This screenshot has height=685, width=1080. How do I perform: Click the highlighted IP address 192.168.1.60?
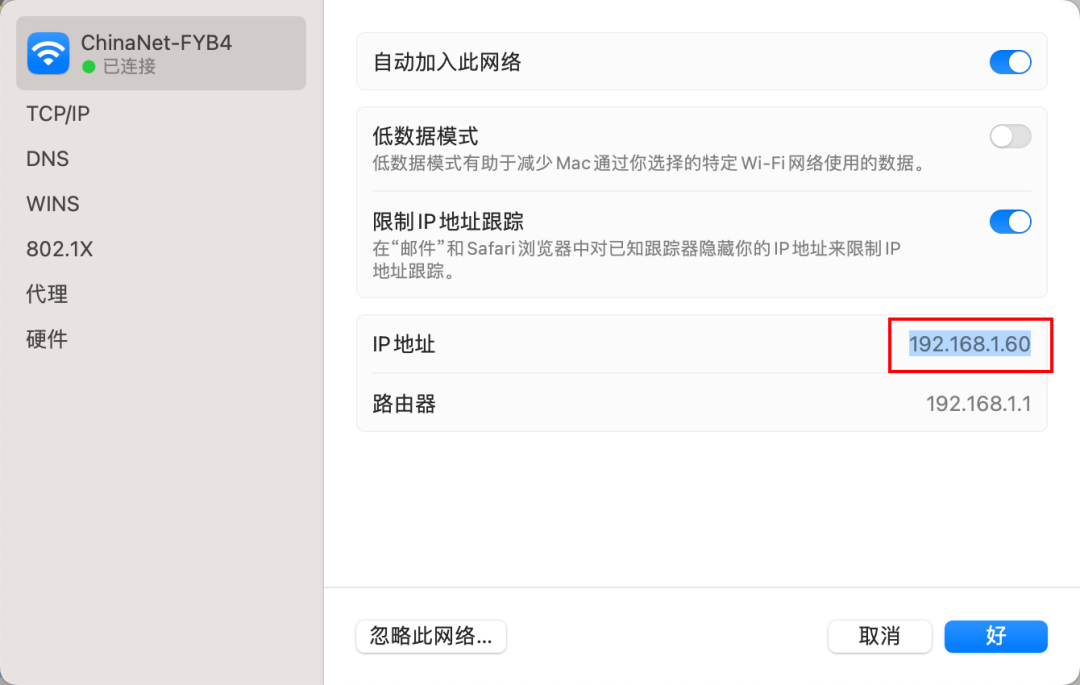pyautogui.click(x=969, y=344)
